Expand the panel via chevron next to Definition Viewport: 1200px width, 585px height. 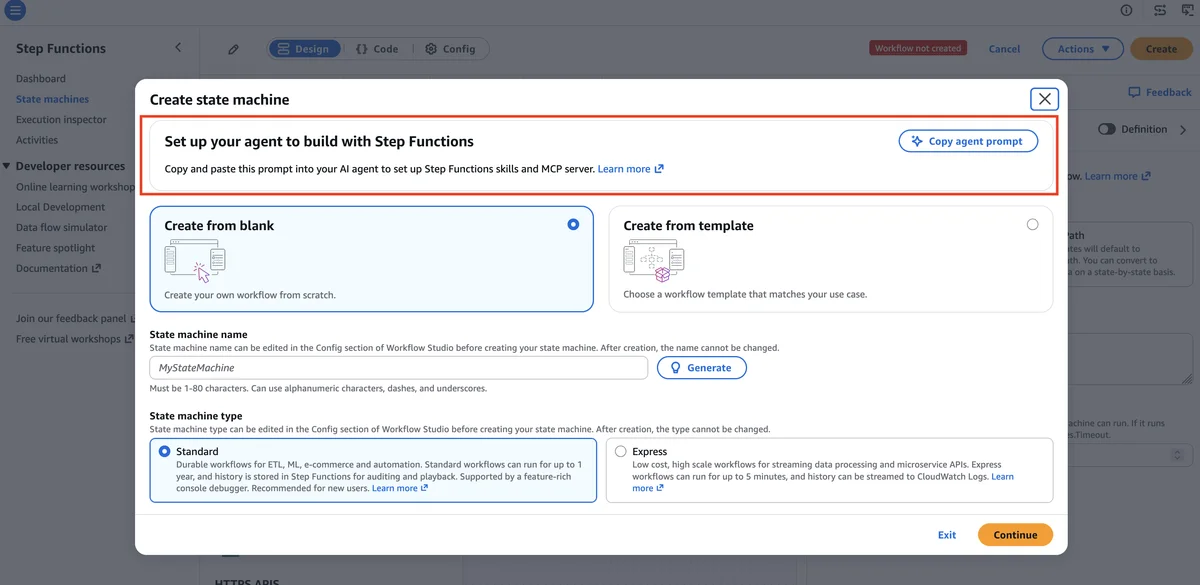[1185, 129]
